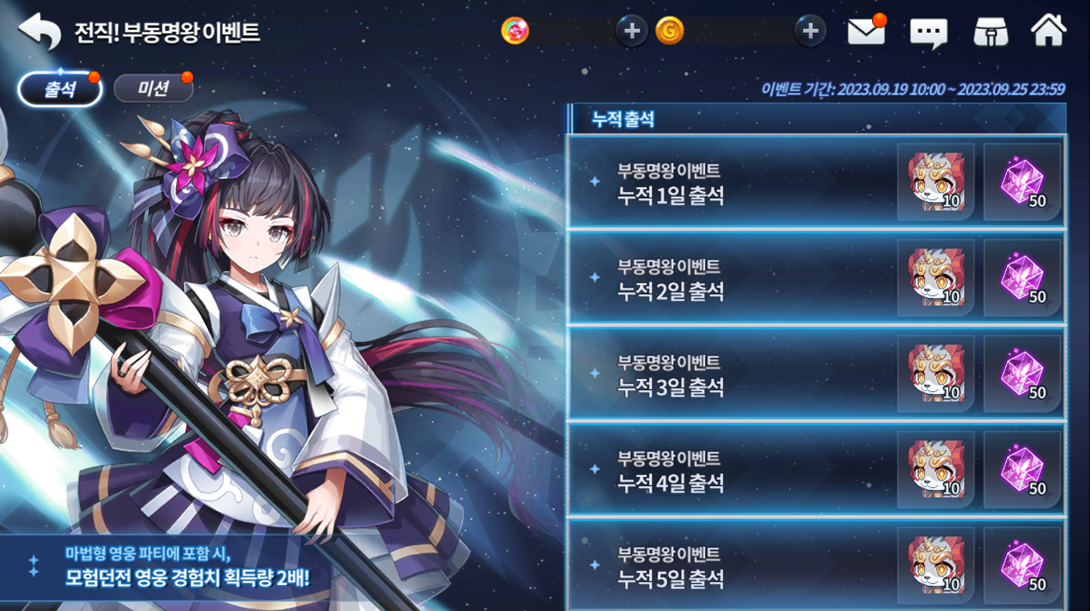
Task: View purple crystal reward for 누적 3일 출석
Action: tap(1023, 374)
